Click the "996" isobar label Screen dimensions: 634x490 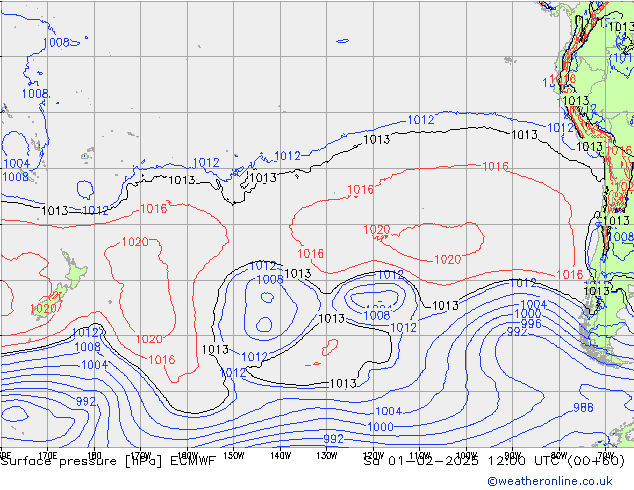[530, 323]
